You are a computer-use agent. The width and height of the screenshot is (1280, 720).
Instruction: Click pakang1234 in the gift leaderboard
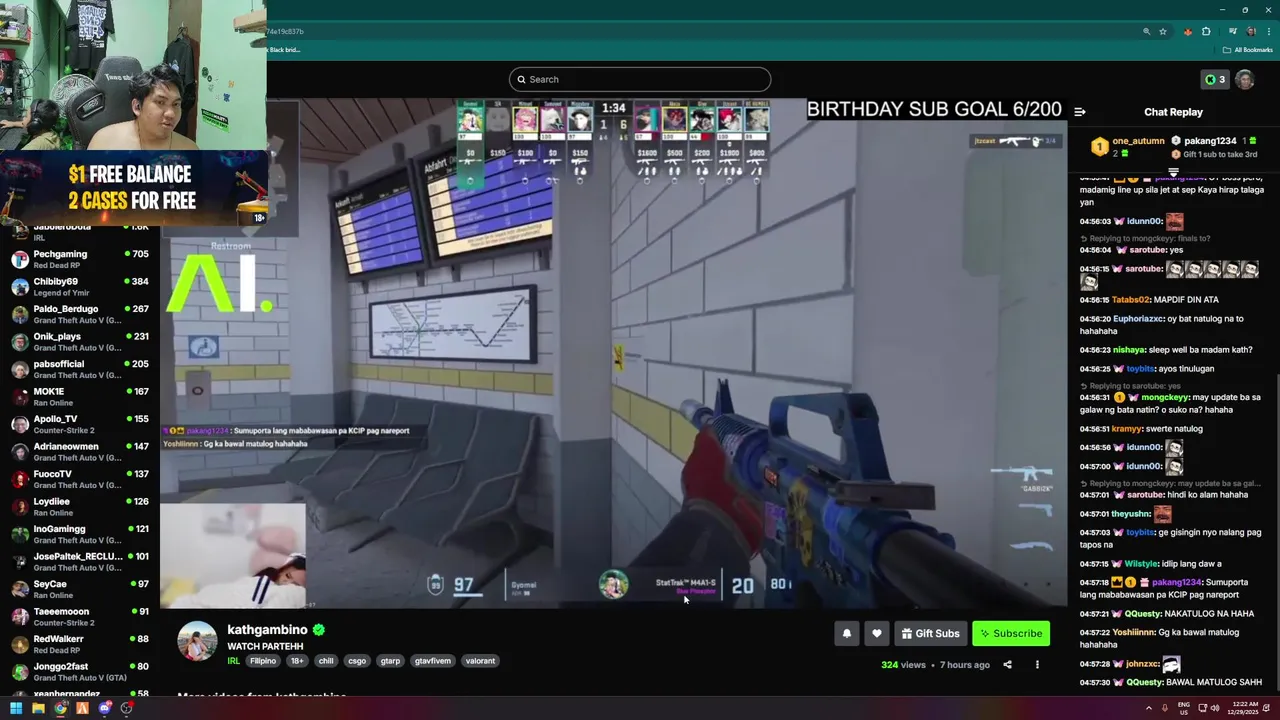pyautogui.click(x=1210, y=141)
